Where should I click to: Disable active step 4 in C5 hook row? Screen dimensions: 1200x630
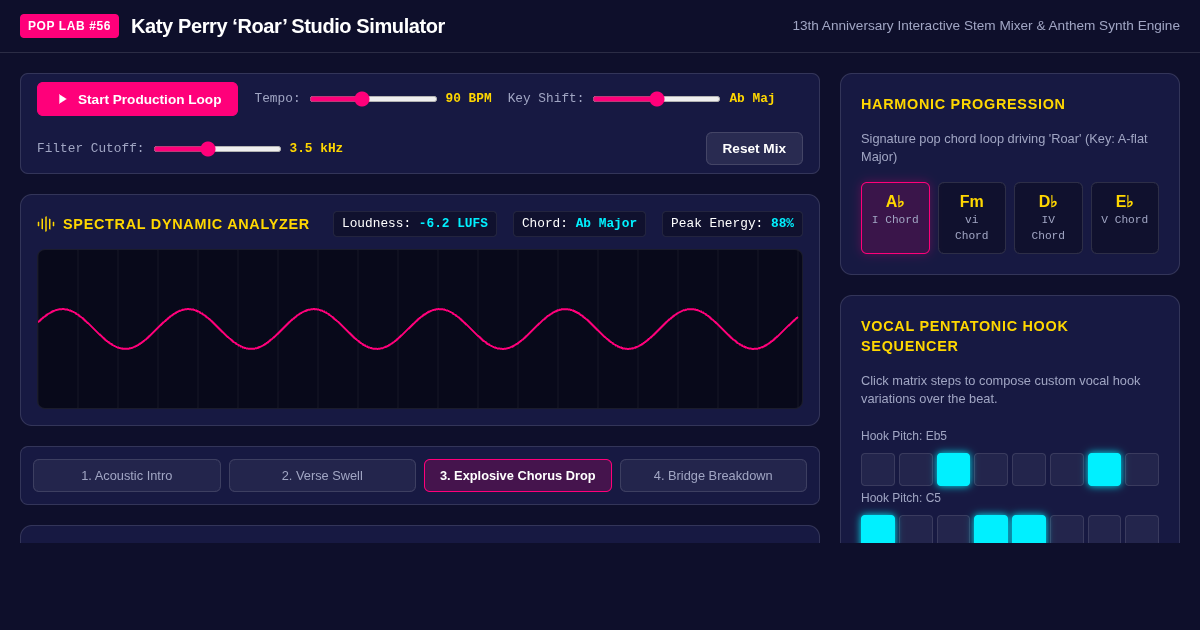click(x=991, y=529)
